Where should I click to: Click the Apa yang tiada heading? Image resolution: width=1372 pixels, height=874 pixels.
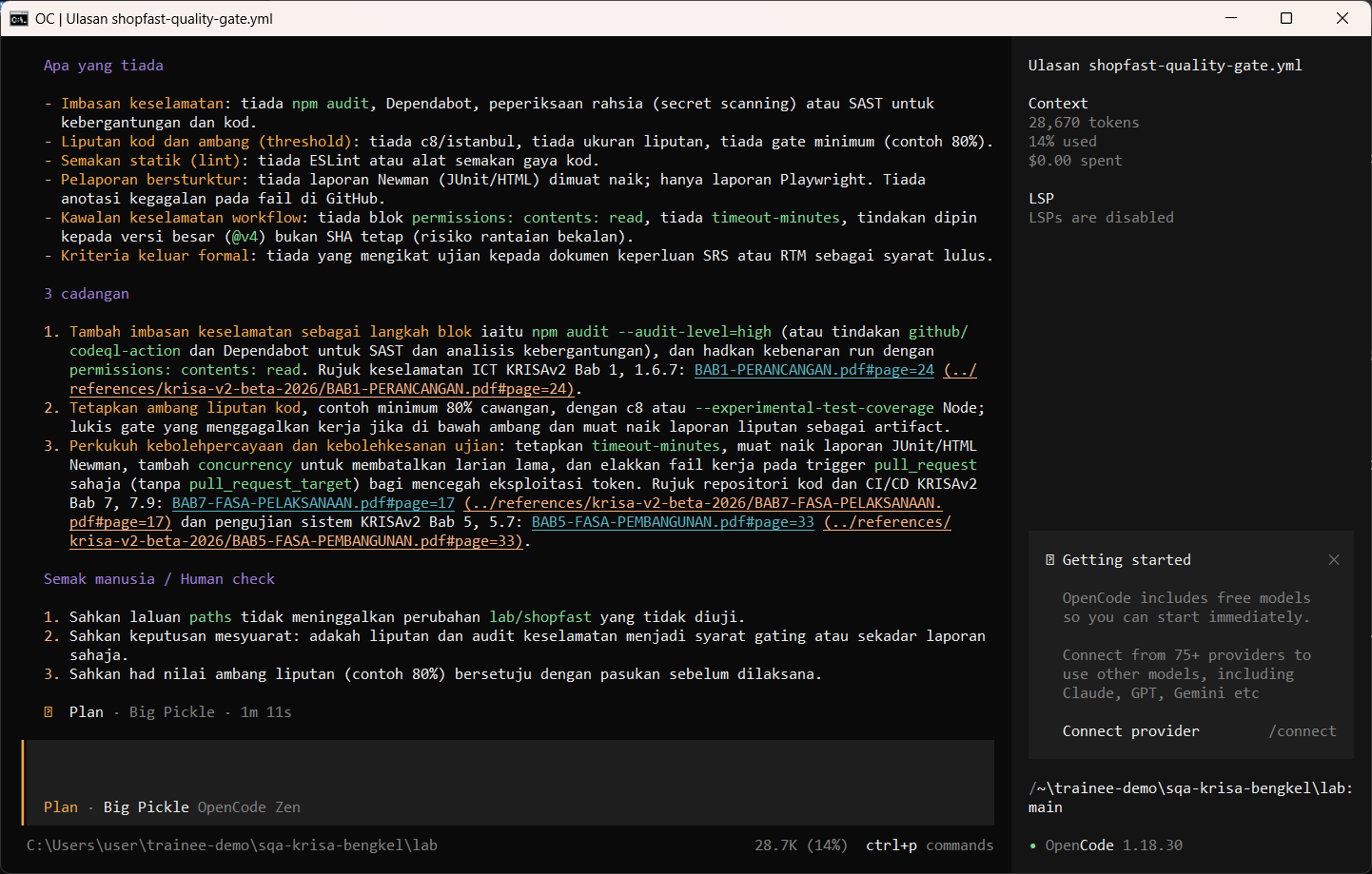[104, 66]
